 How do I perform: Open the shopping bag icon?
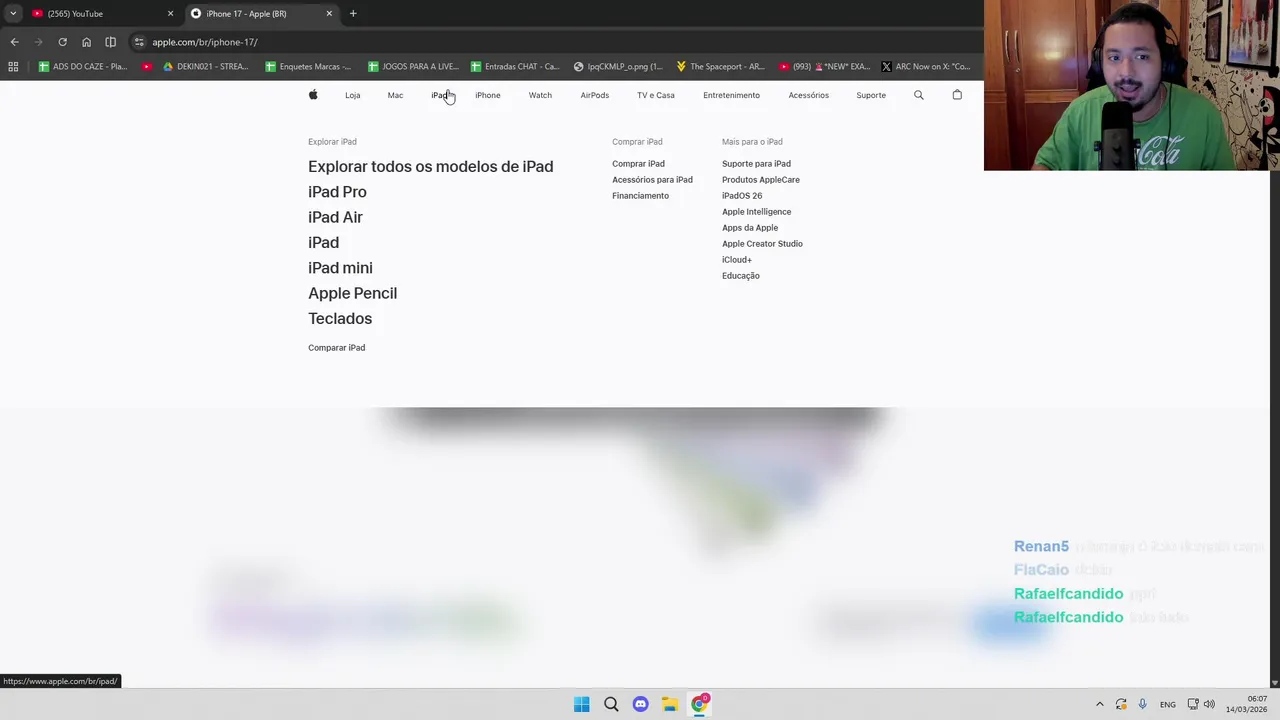tap(957, 95)
